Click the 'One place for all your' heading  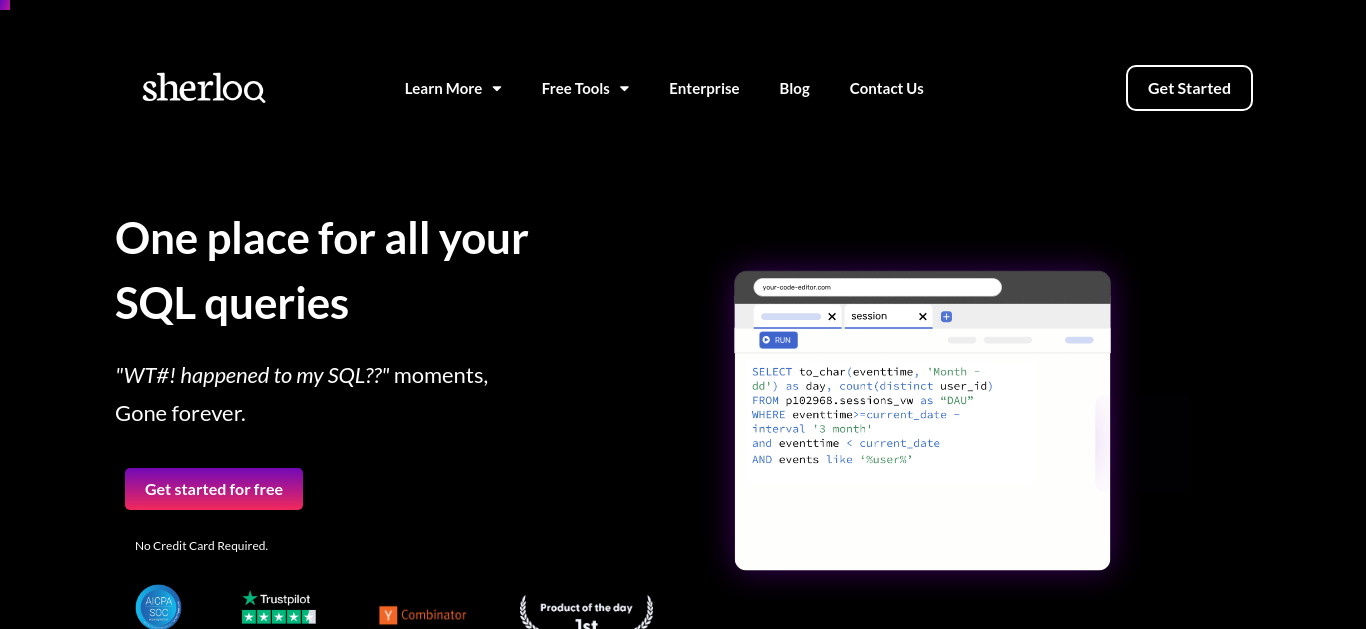322,238
